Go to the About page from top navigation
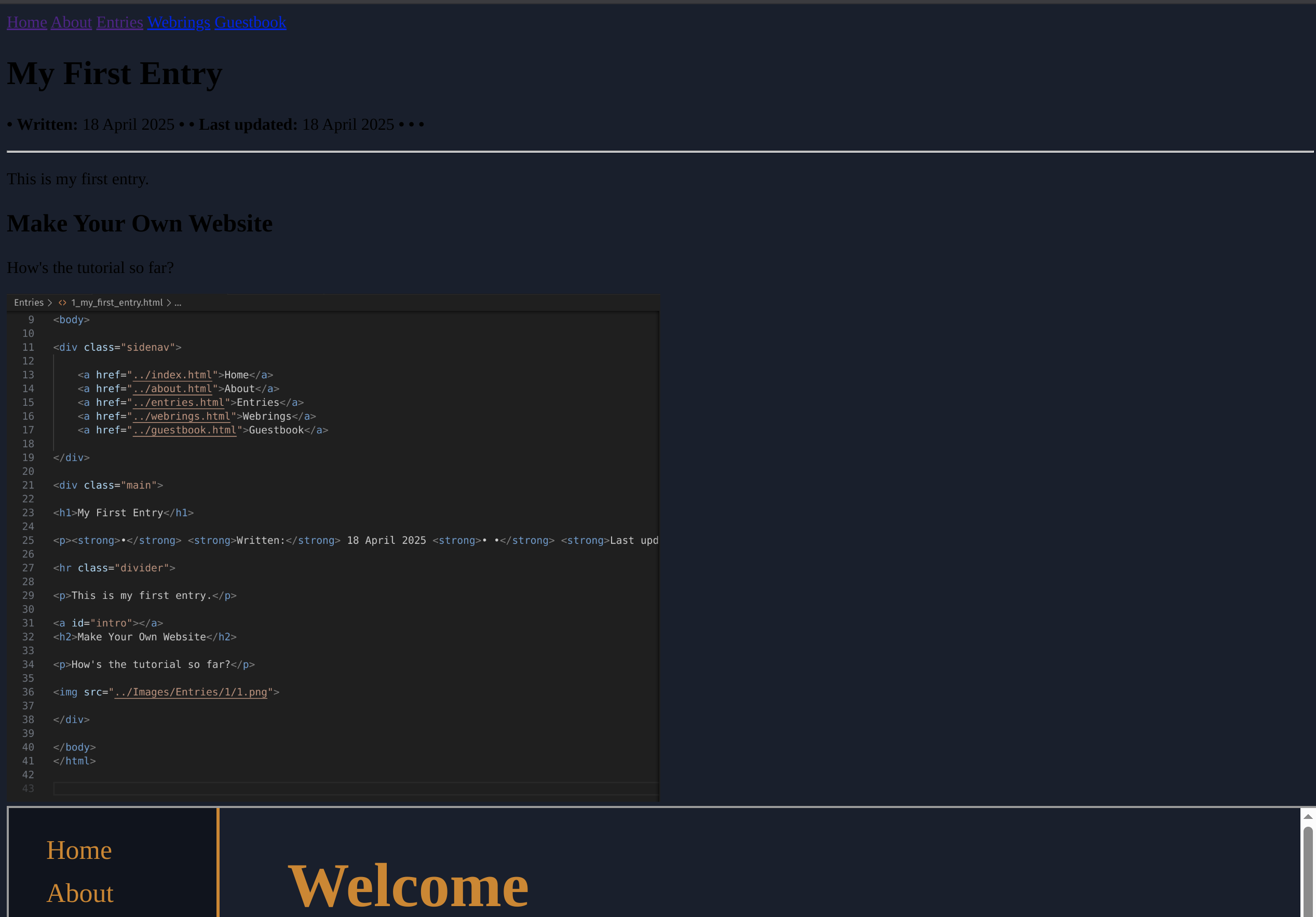This screenshot has width=1316, height=917. pos(71,22)
